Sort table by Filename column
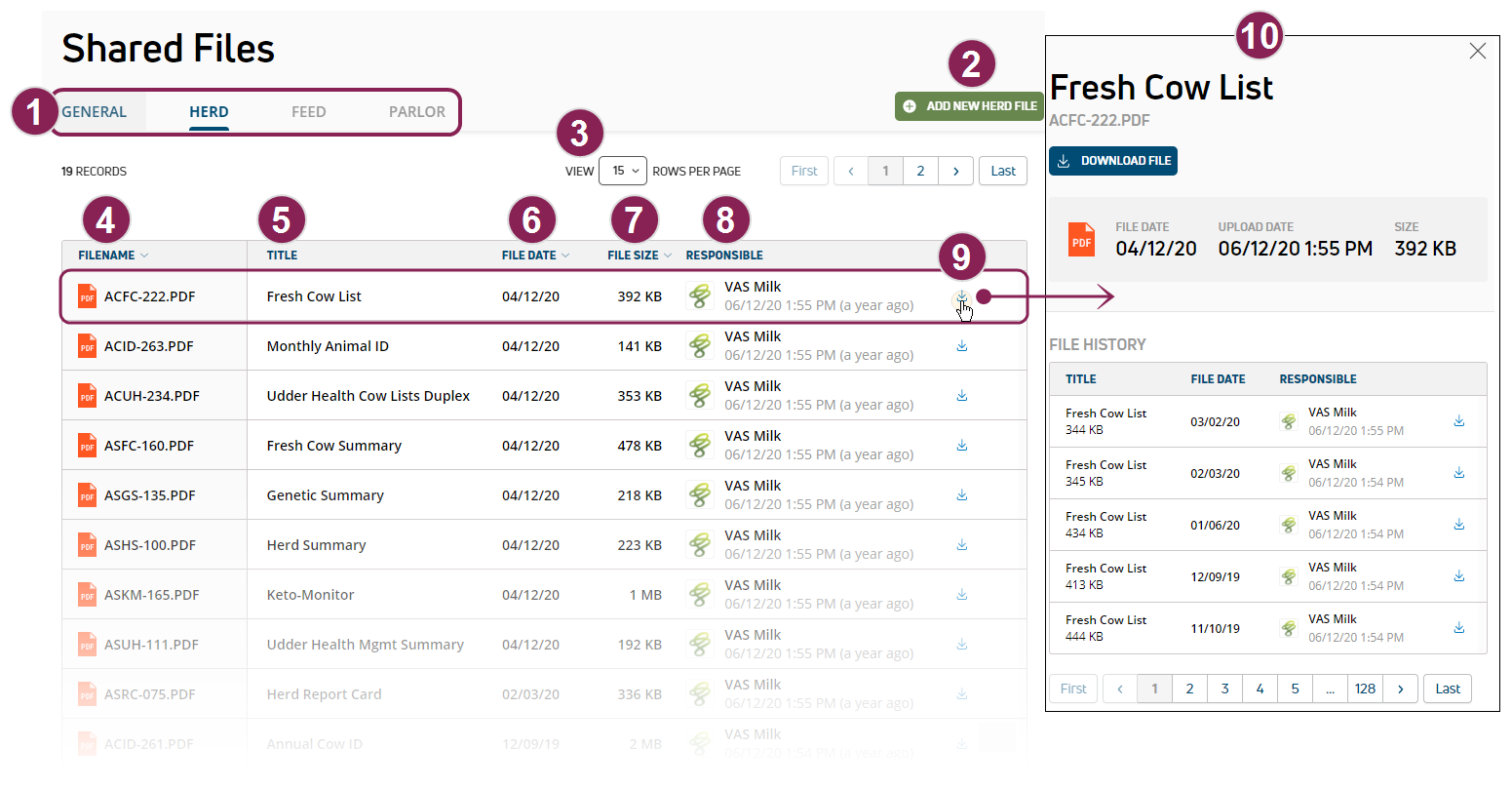This screenshot has height=788, width=1512. [112, 256]
